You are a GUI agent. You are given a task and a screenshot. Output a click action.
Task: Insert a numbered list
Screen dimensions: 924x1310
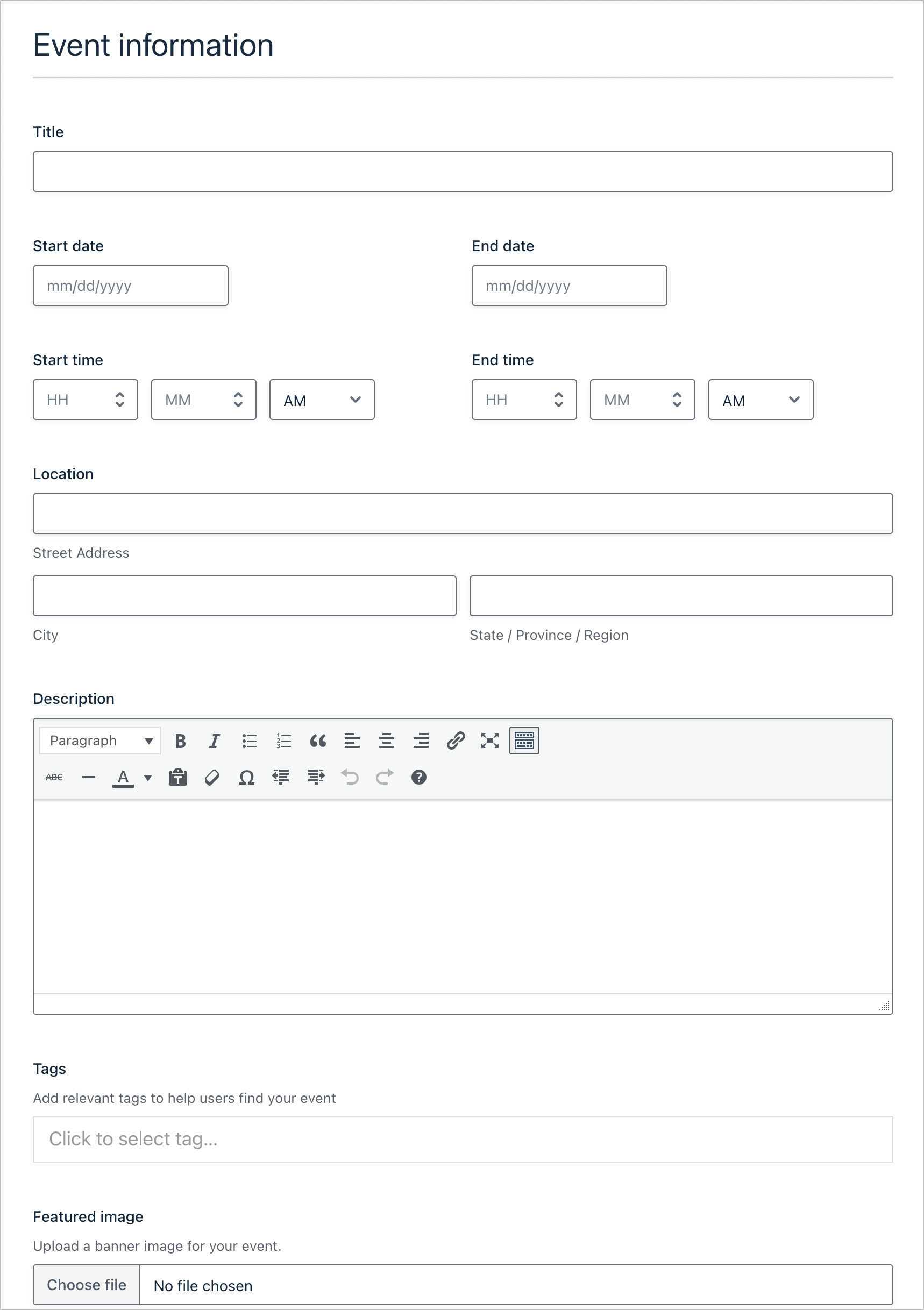[x=283, y=741]
